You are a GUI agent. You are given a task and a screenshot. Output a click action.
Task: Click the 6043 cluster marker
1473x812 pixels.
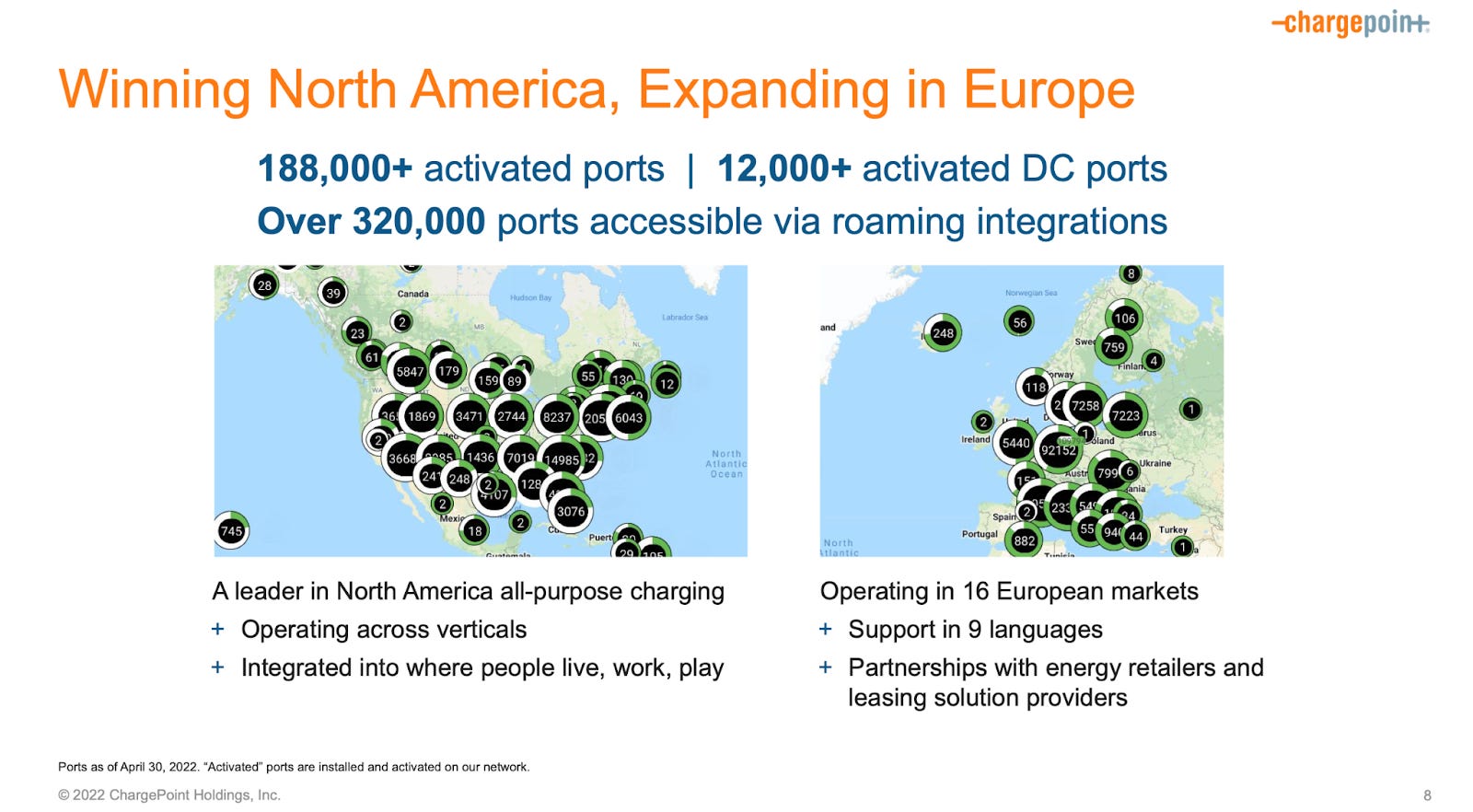[x=629, y=418]
